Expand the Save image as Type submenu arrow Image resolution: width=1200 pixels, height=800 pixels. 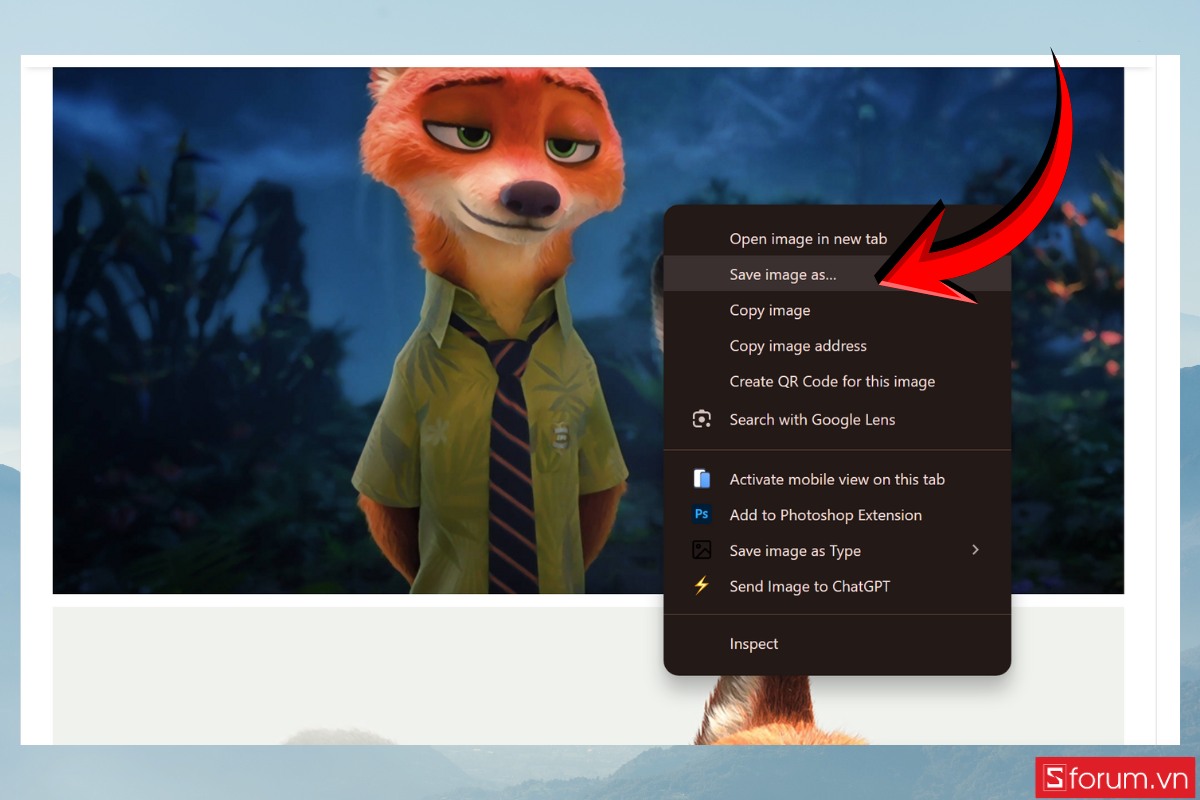975,550
